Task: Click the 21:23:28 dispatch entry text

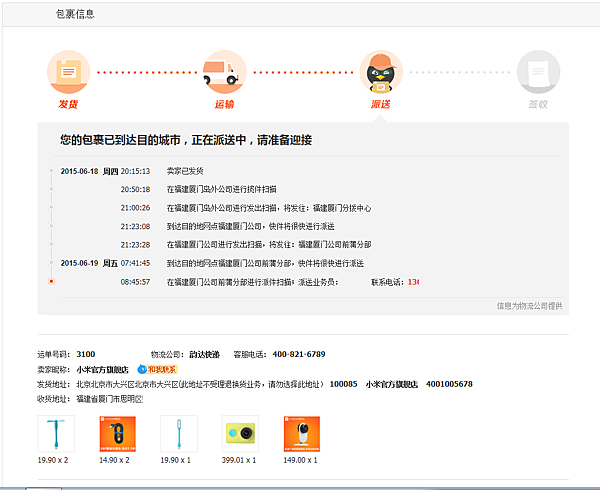Action: point(269,244)
